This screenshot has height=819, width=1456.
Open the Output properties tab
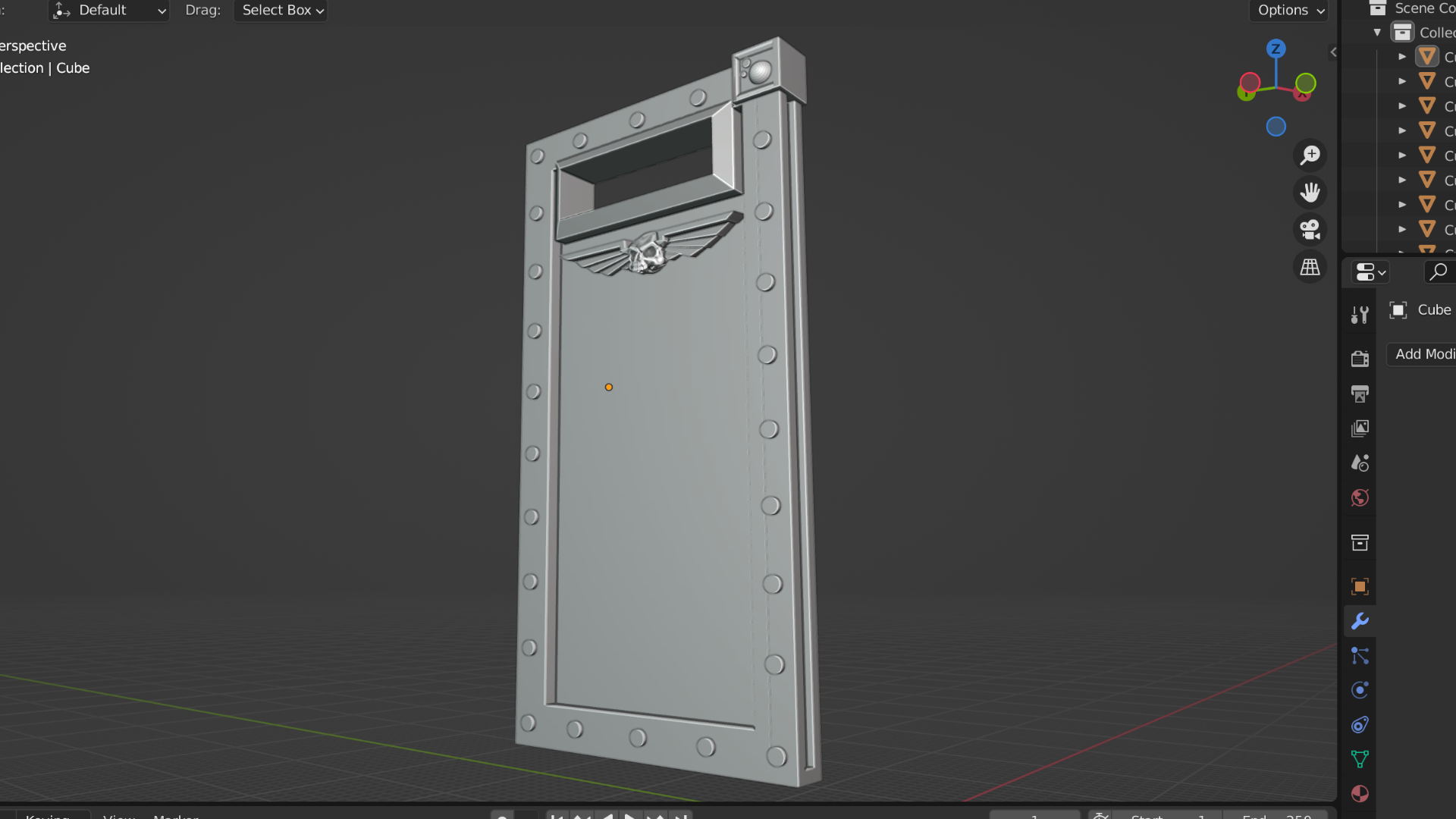[x=1360, y=394]
